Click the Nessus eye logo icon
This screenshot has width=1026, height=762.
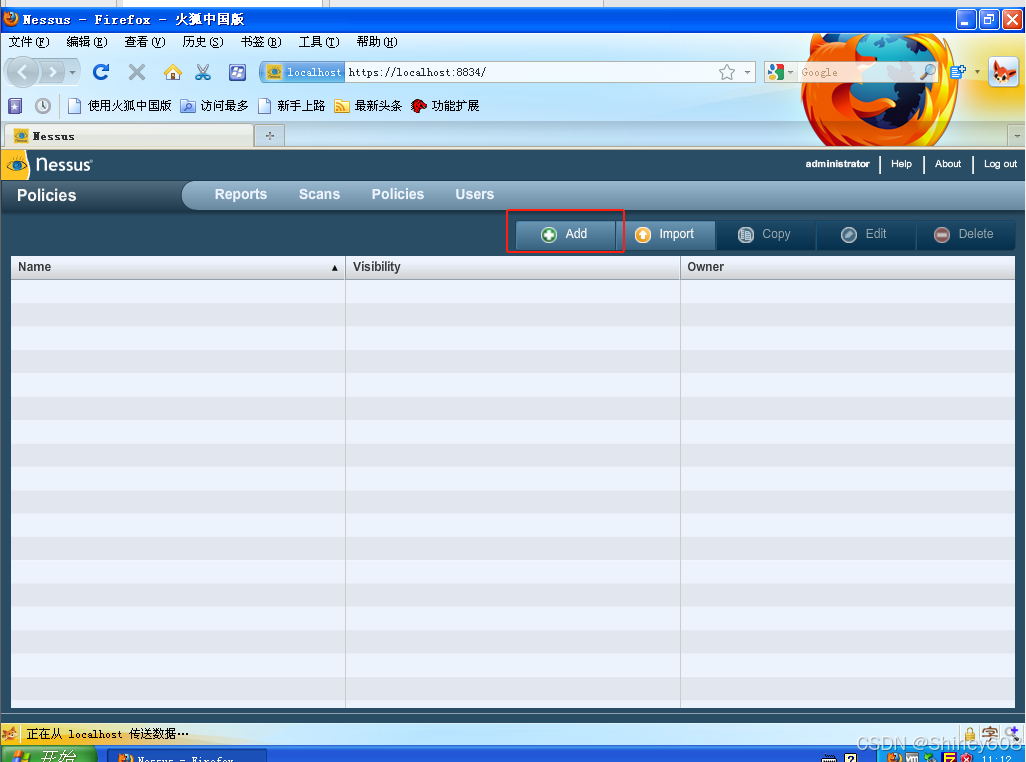tap(16, 165)
